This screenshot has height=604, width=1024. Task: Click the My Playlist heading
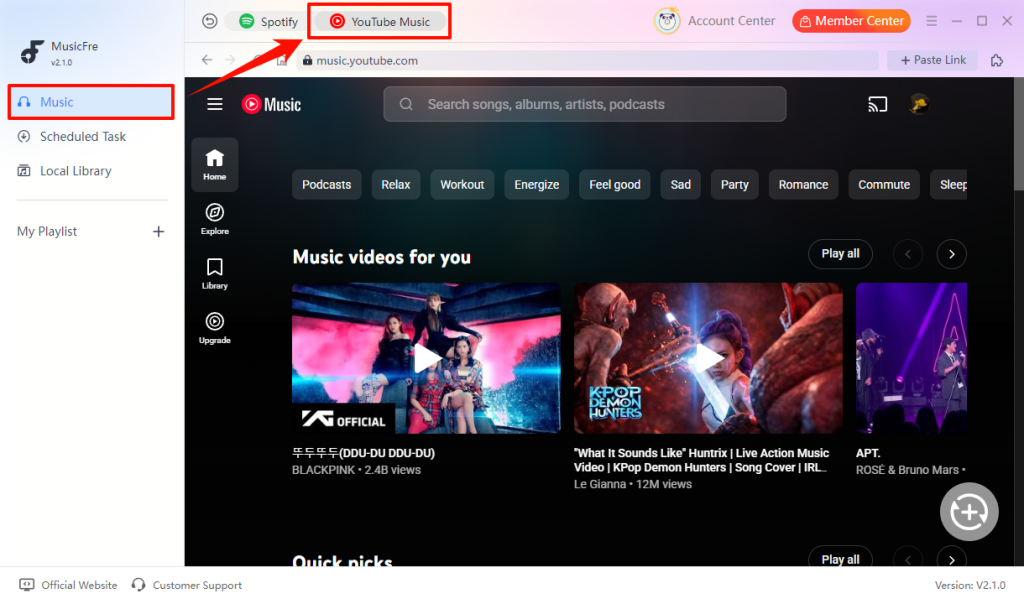(47, 232)
